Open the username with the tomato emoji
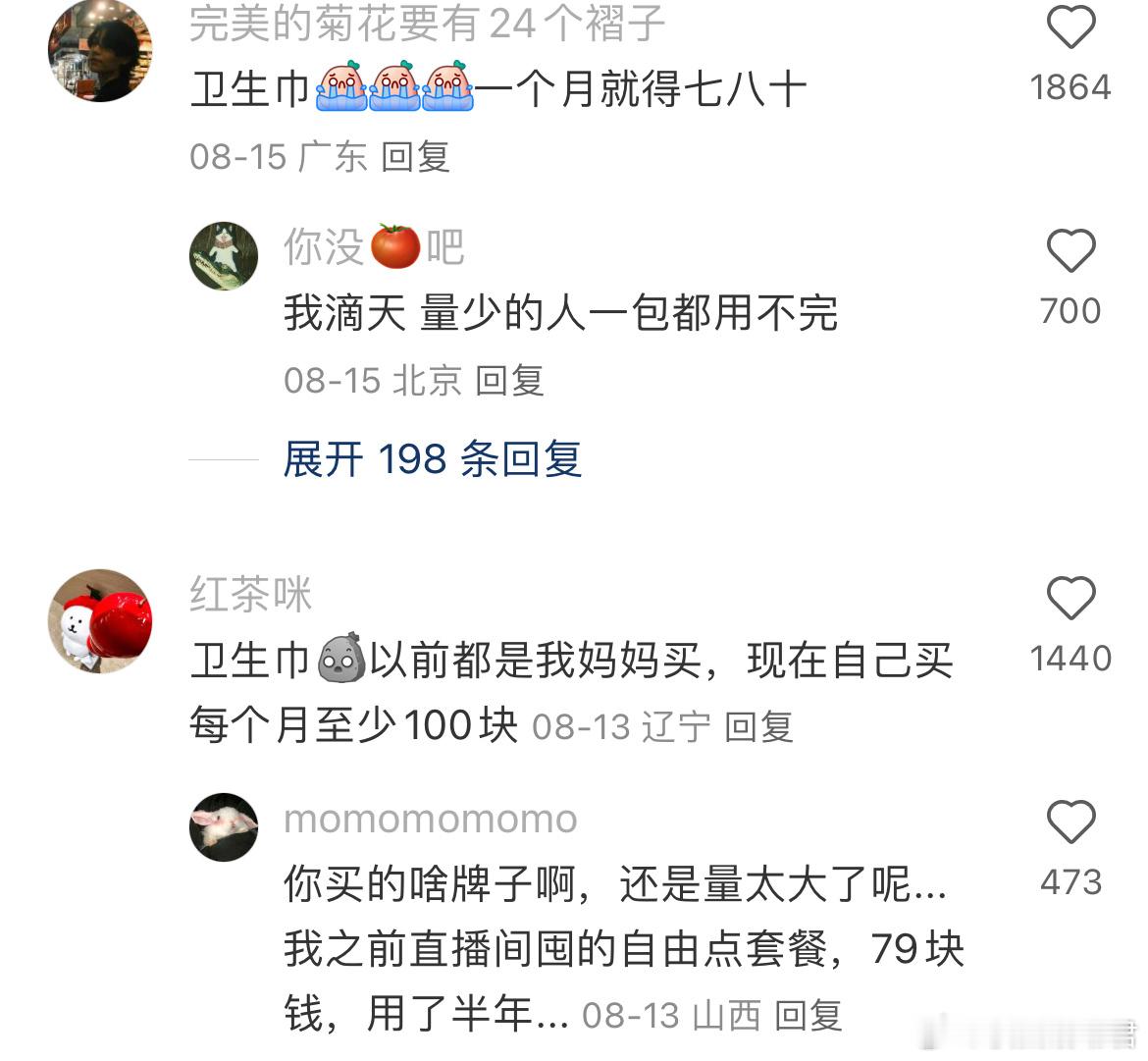Screen dimensions: 1148x1061 tap(374, 246)
